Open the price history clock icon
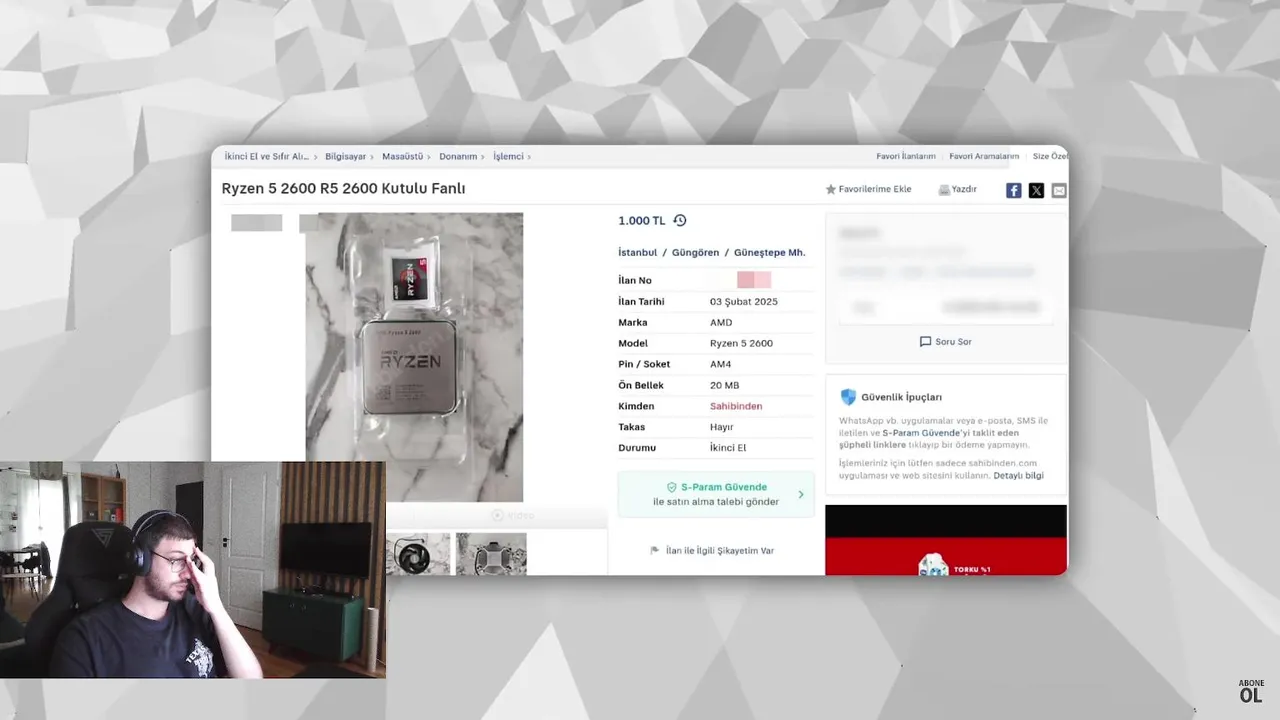The width and height of the screenshot is (1280, 720). (680, 220)
